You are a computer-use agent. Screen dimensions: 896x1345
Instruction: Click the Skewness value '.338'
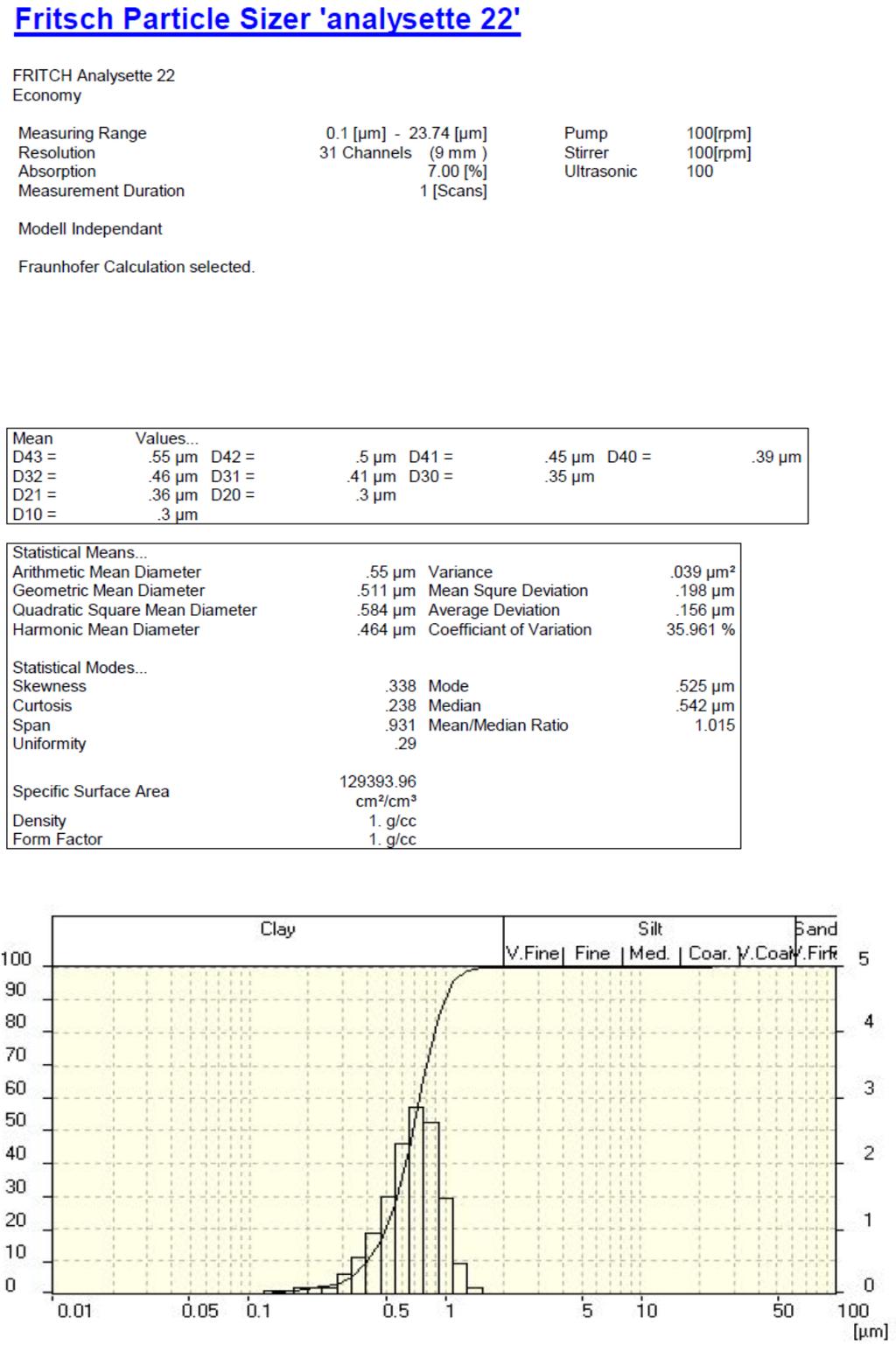click(401, 687)
